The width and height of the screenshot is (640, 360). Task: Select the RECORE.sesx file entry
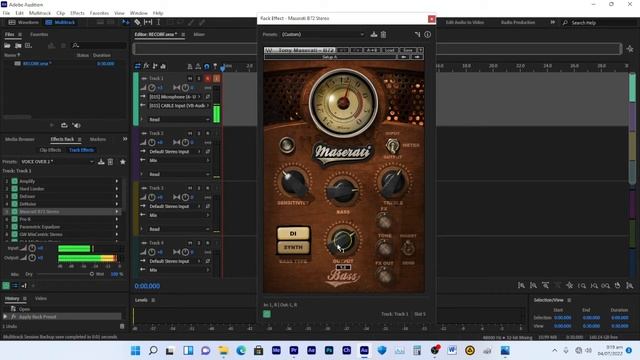[x=37, y=64]
